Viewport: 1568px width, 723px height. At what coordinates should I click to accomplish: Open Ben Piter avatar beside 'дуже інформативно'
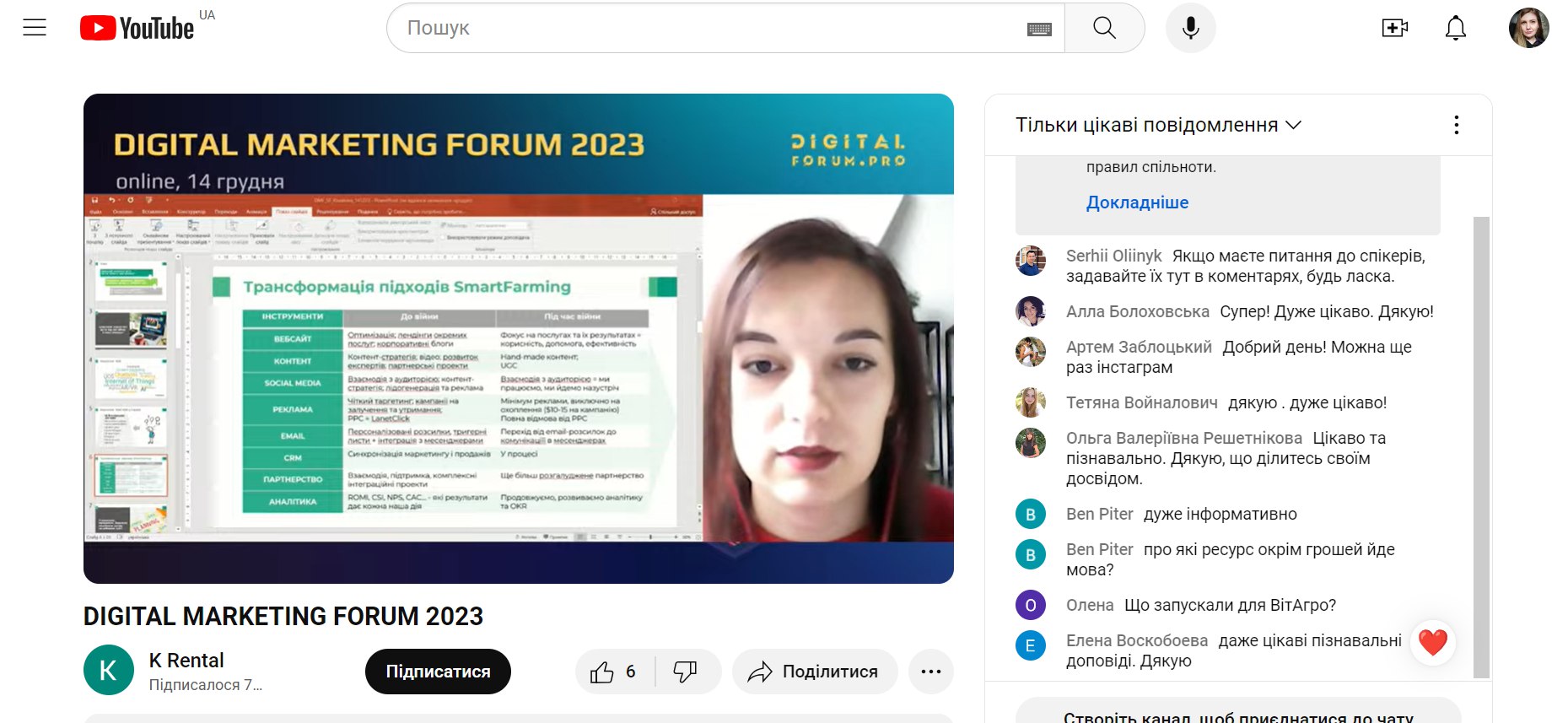click(x=1030, y=514)
